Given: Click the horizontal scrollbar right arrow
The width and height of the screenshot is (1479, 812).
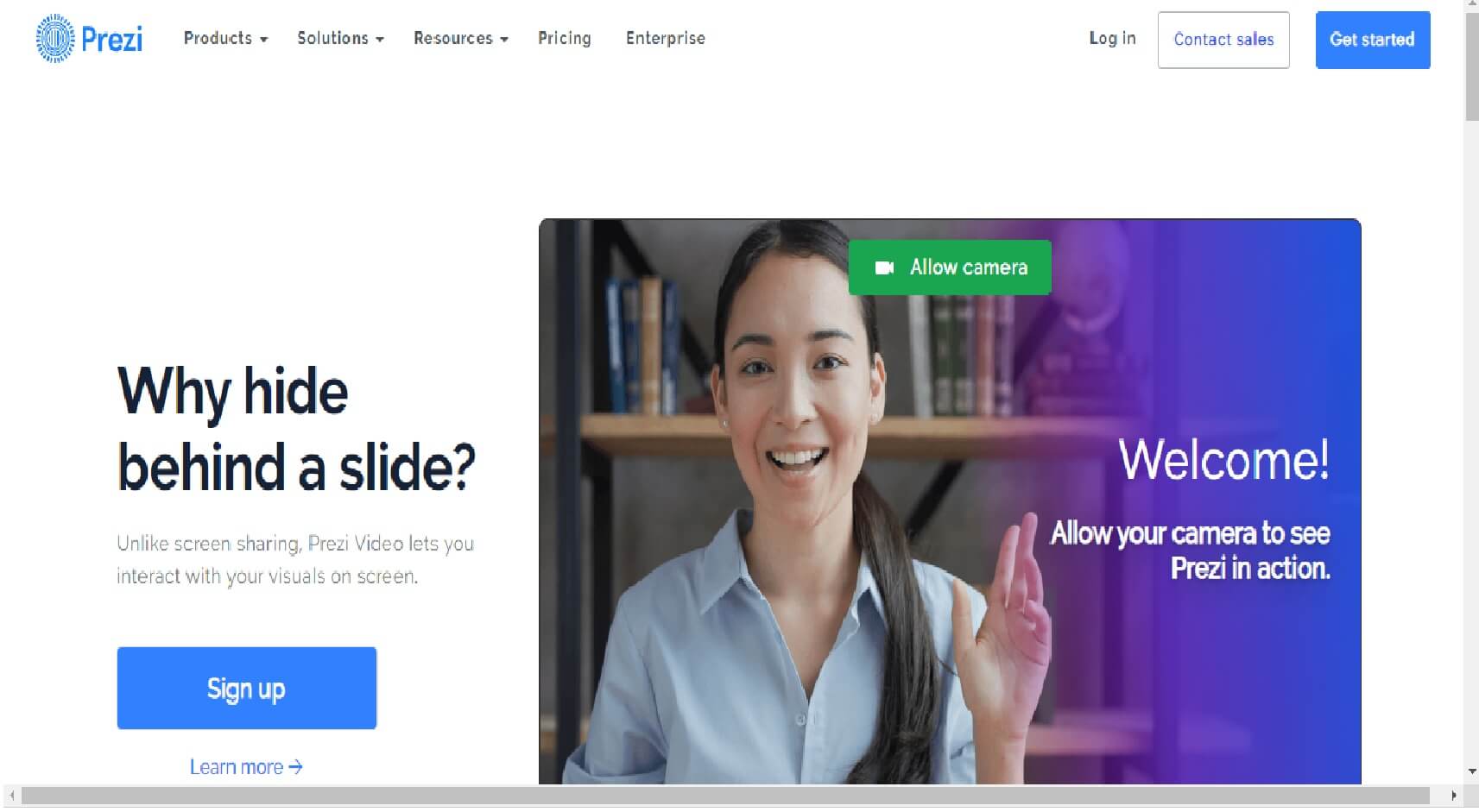Looking at the screenshot, I should coord(1454,796).
